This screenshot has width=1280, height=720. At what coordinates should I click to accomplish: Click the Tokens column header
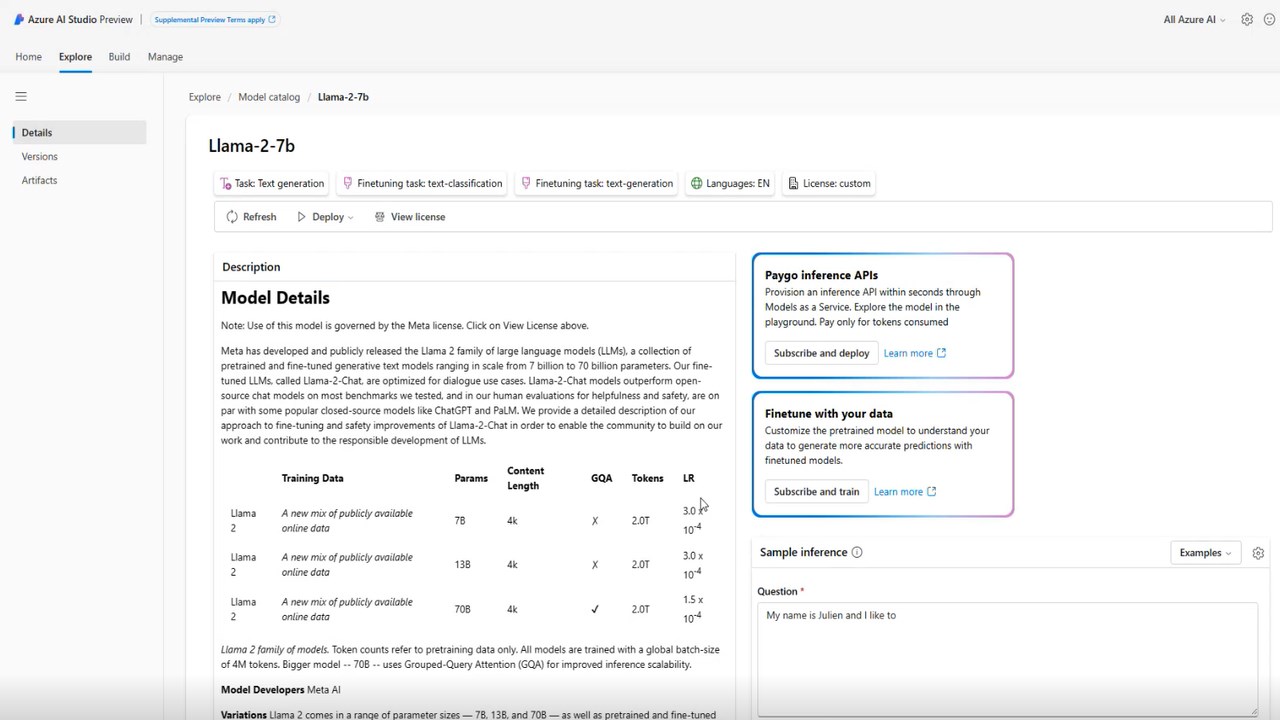pyautogui.click(x=647, y=478)
